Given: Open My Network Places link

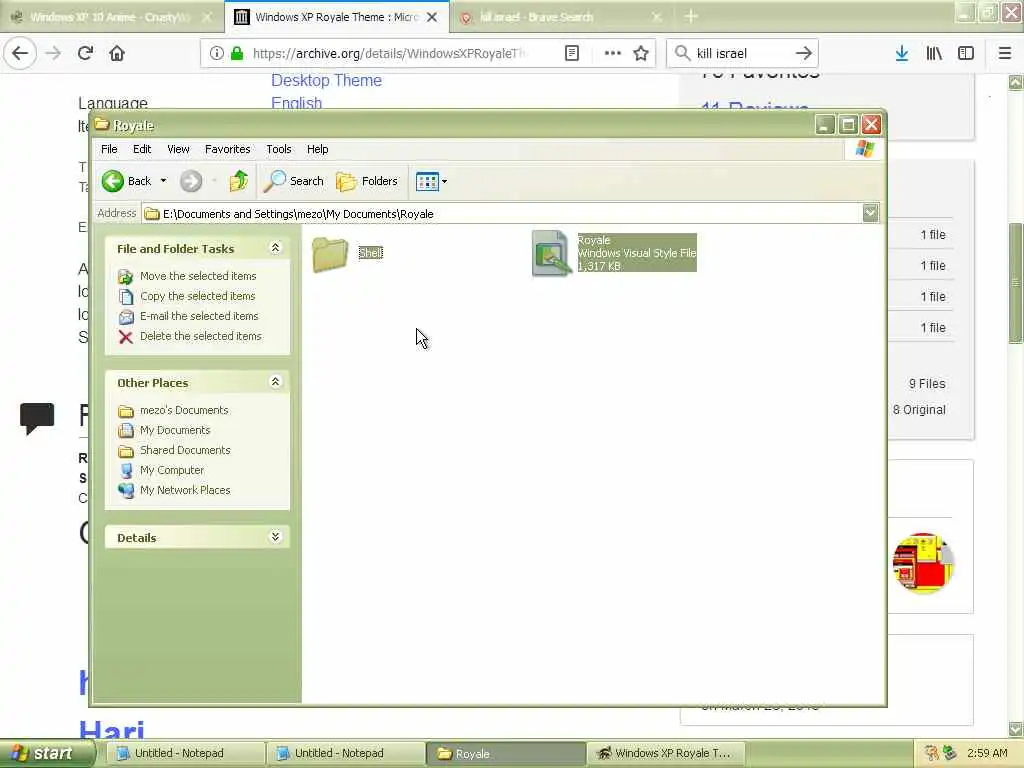Looking at the screenshot, I should pos(185,490).
